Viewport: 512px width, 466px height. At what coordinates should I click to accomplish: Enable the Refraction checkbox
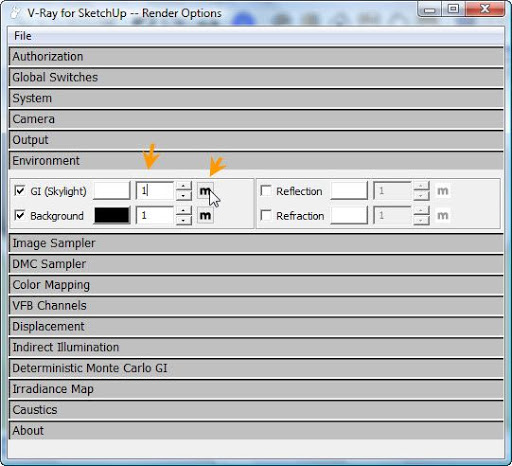pyautogui.click(x=266, y=215)
